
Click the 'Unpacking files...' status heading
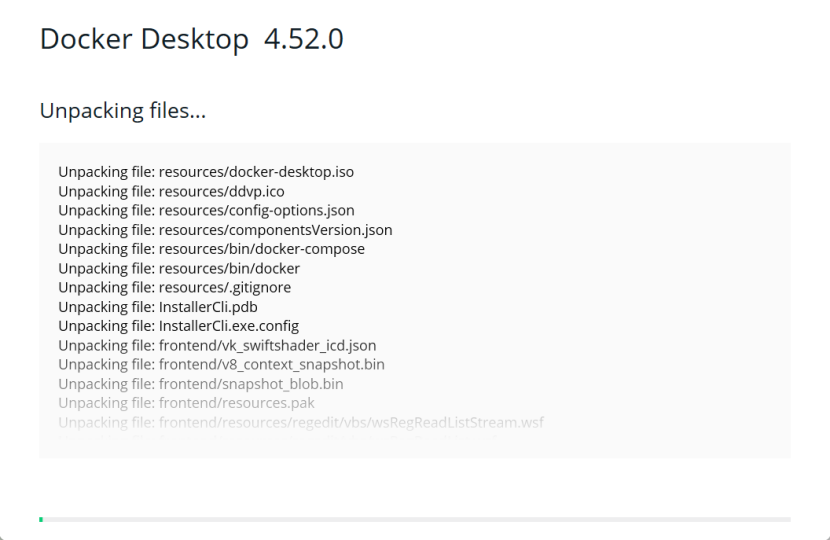coord(123,111)
